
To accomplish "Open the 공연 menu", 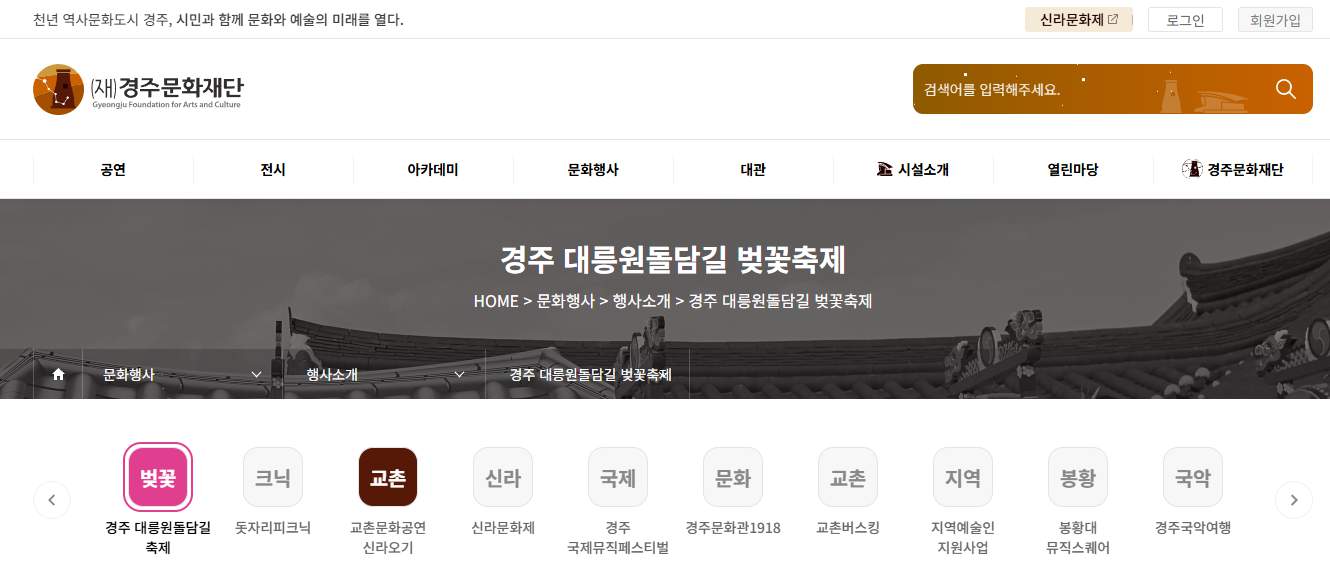I will (113, 170).
